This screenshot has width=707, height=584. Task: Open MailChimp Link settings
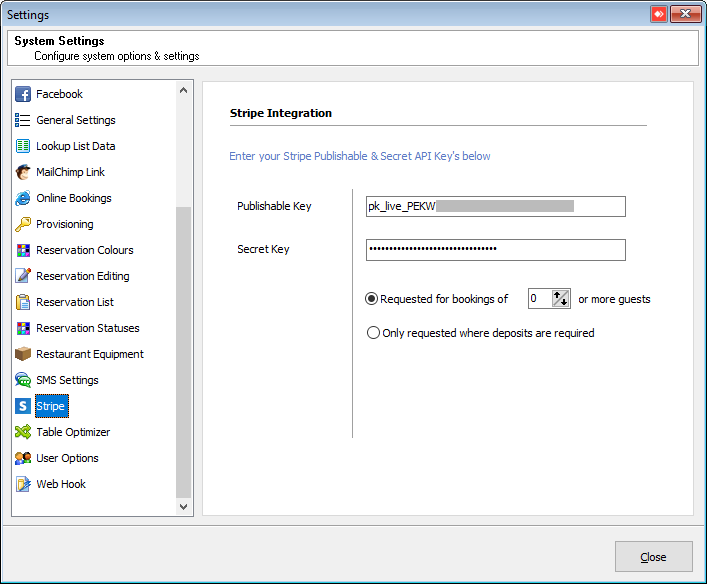[x=70, y=172]
